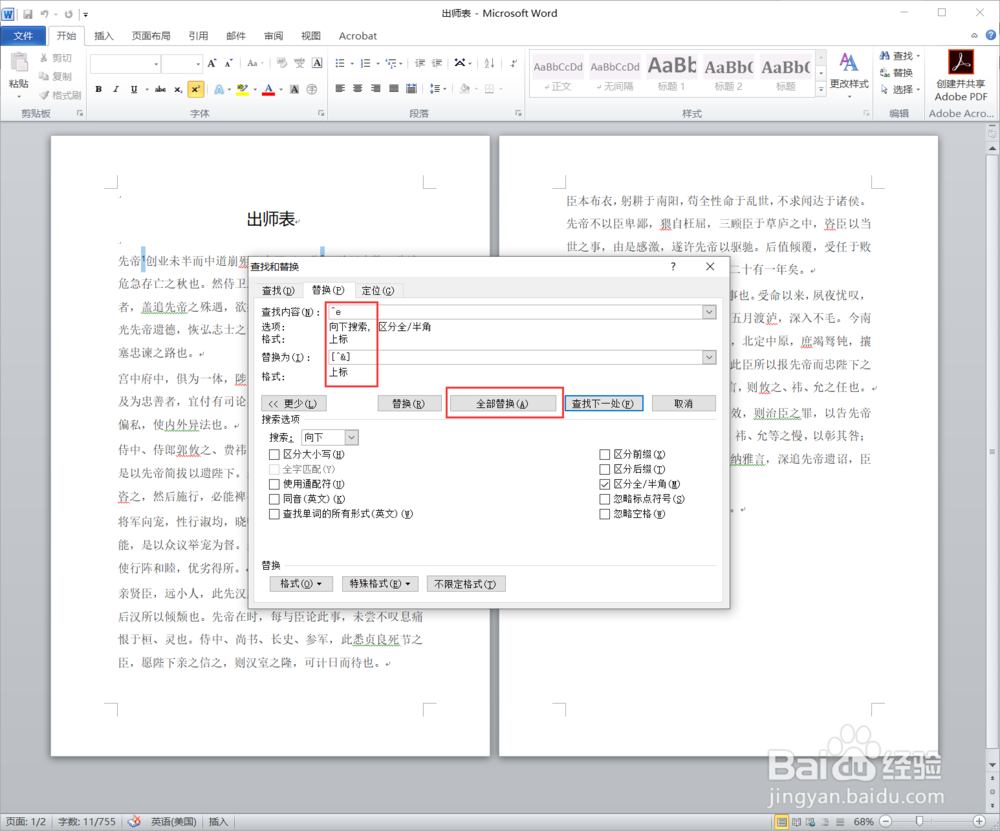Image resolution: width=1000 pixels, height=831 pixels.
Task: Open the 邮件 ribbon tab
Action: (x=236, y=36)
